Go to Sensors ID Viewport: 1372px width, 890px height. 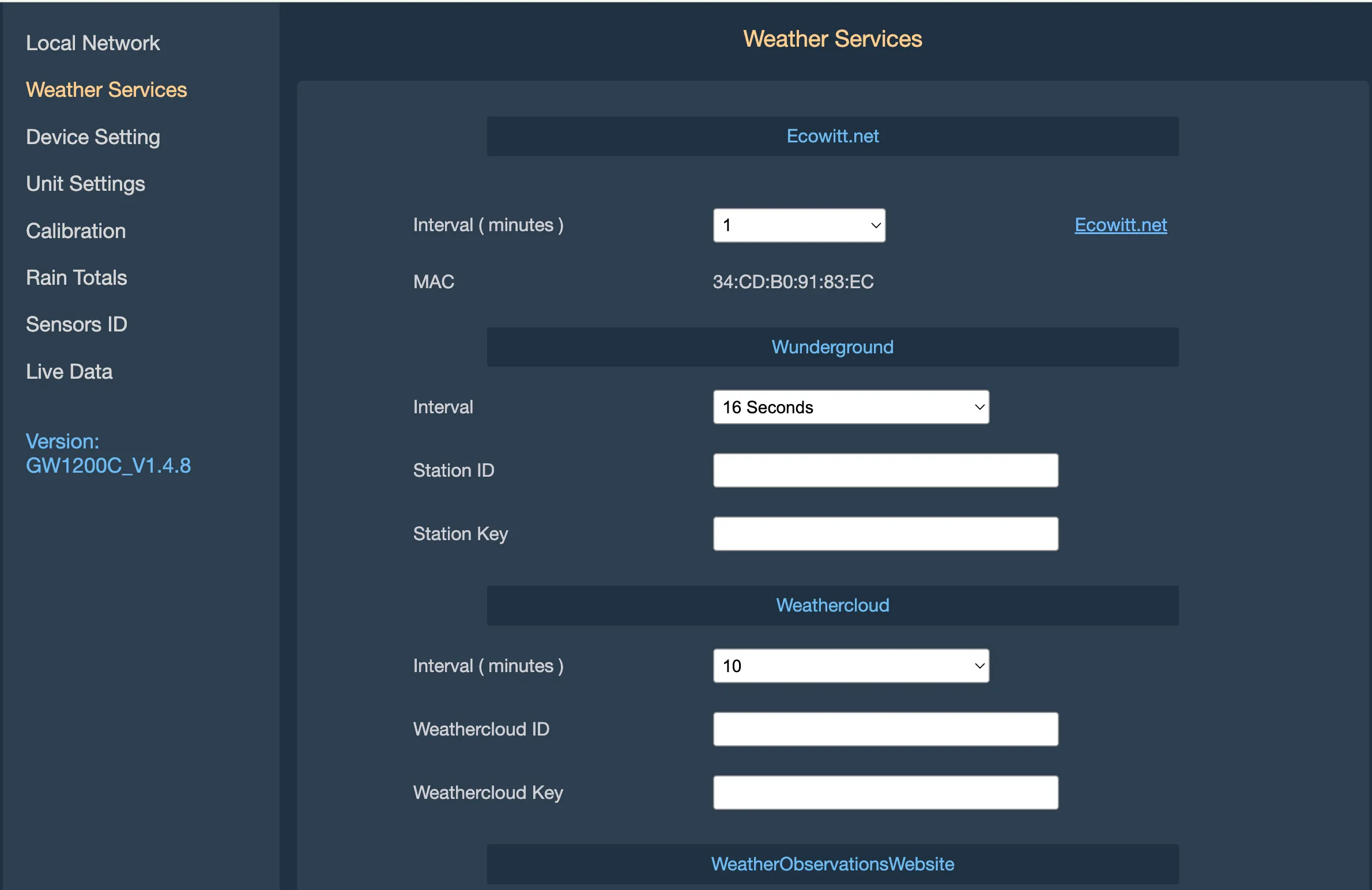[76, 325]
